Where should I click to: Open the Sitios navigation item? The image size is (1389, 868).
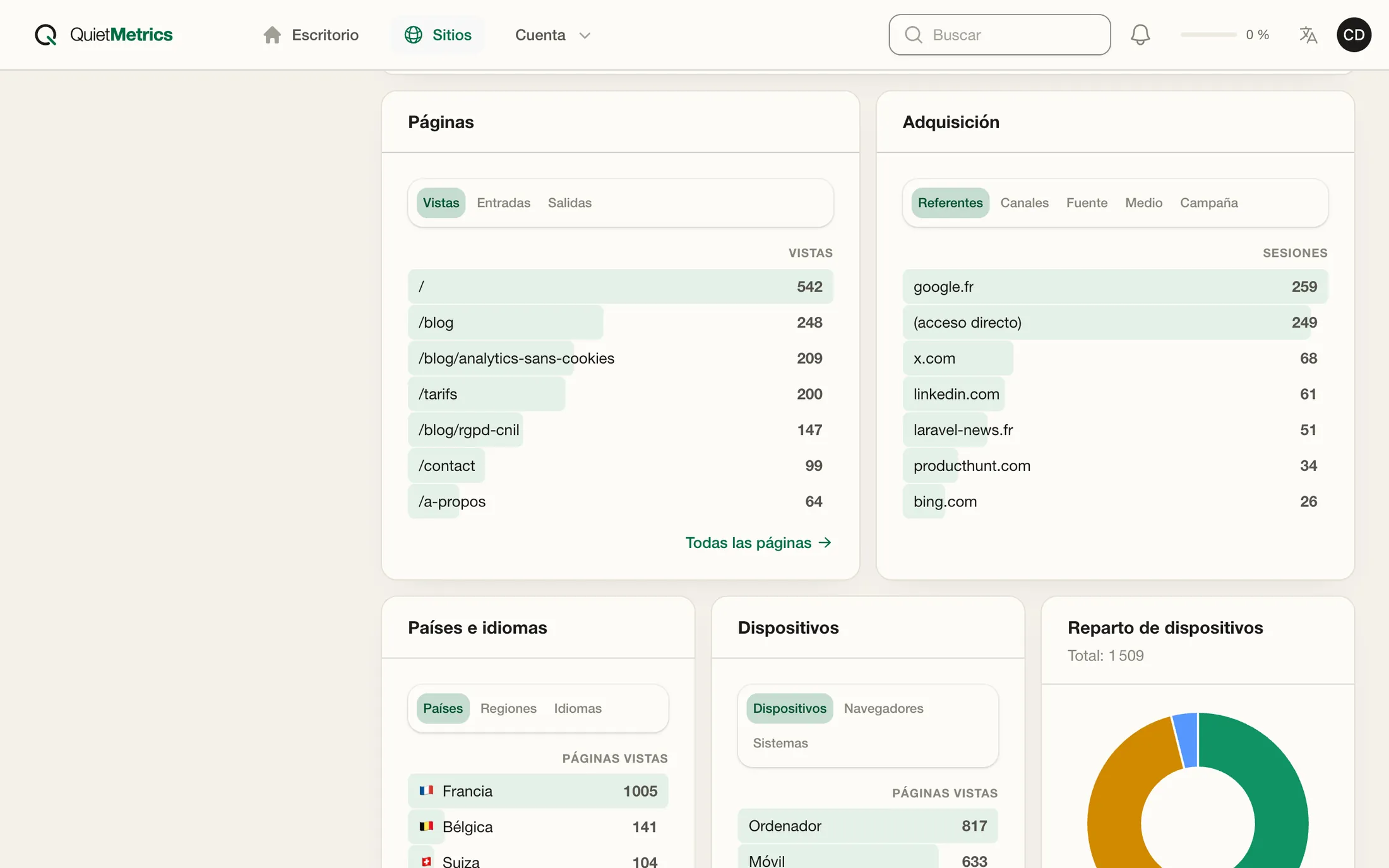pyautogui.click(x=438, y=35)
